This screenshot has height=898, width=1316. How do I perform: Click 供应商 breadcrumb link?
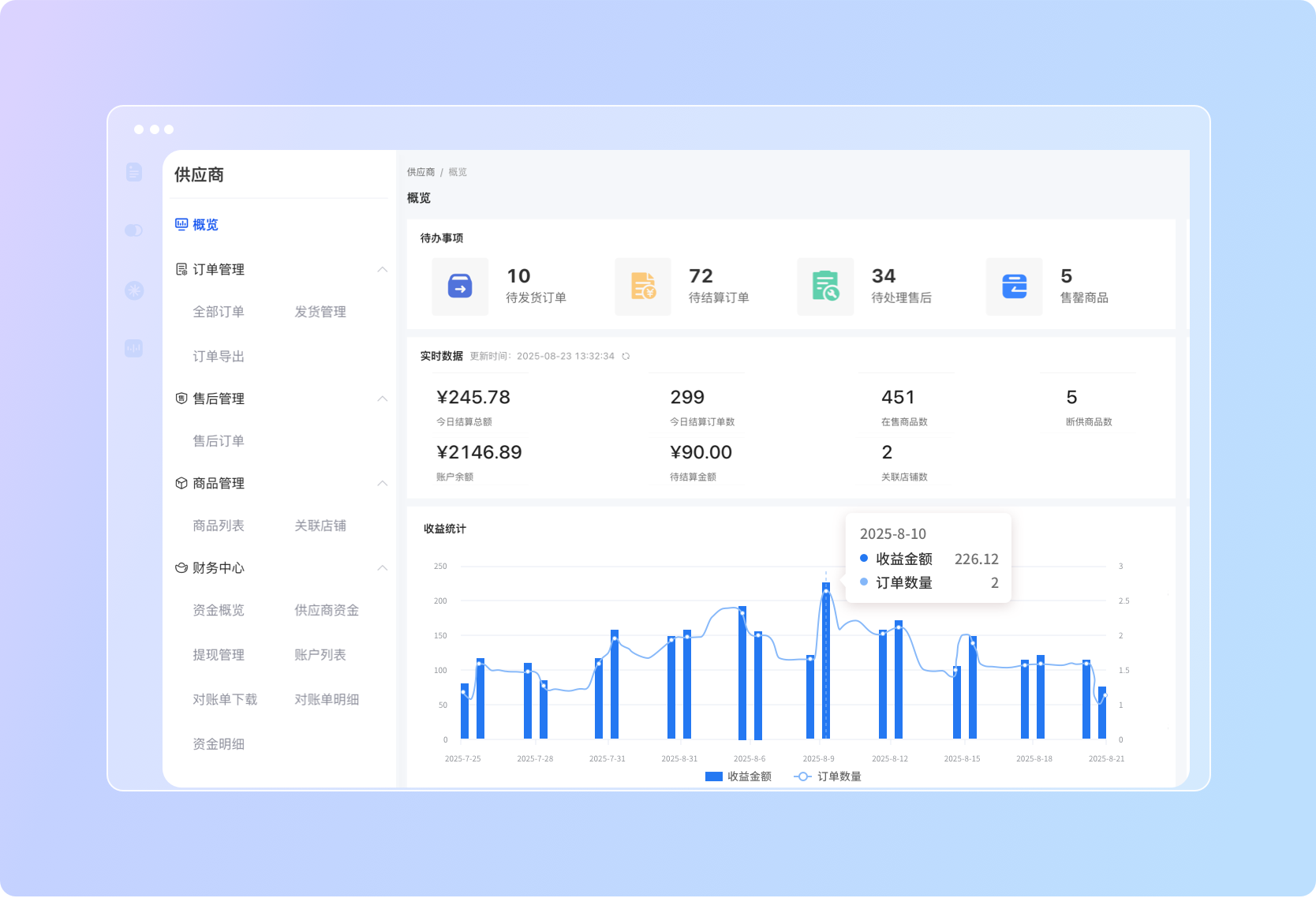[x=421, y=172]
